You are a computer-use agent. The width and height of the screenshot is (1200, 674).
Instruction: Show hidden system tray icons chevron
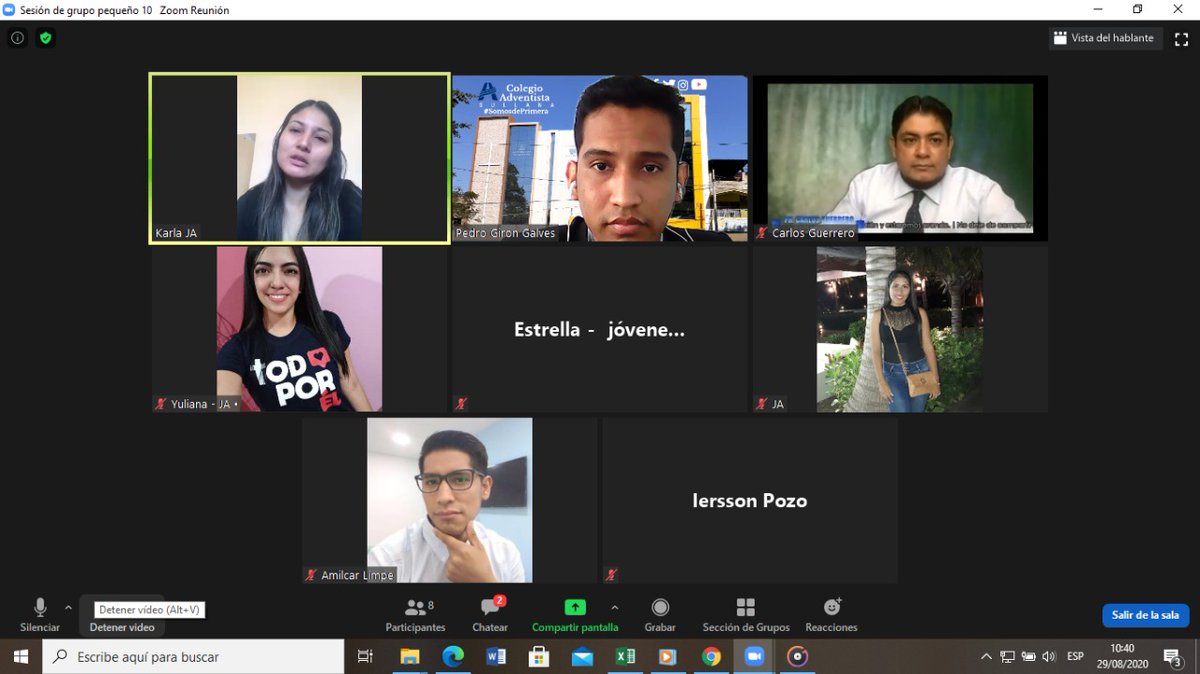[986, 657]
